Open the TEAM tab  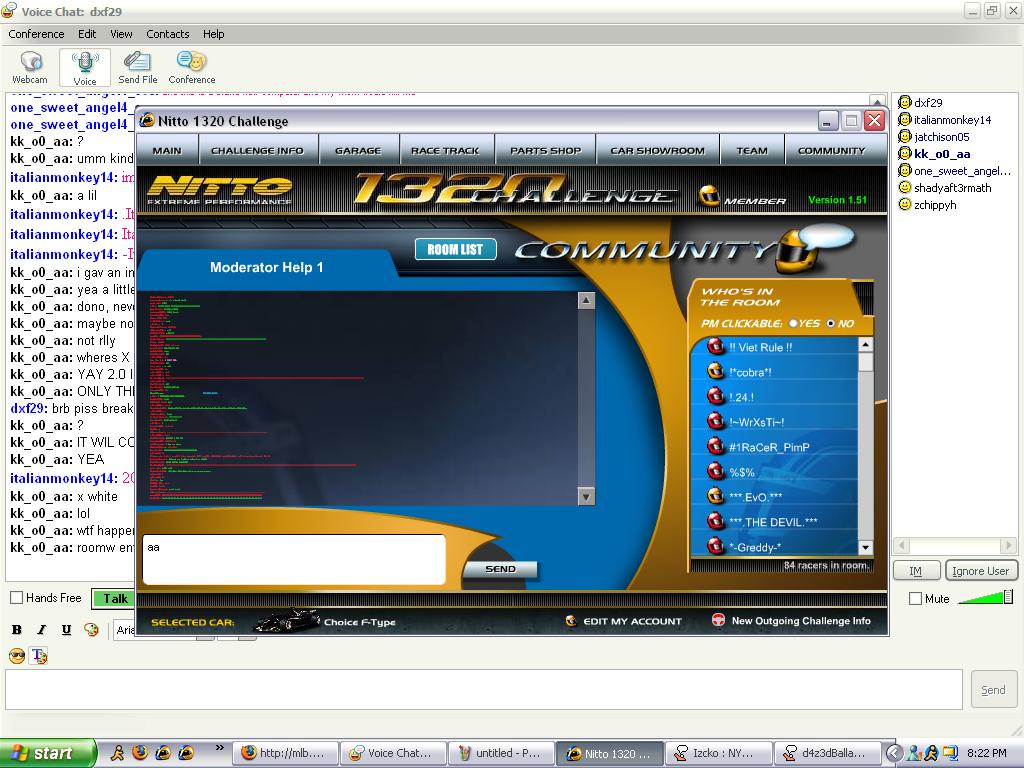(x=752, y=150)
